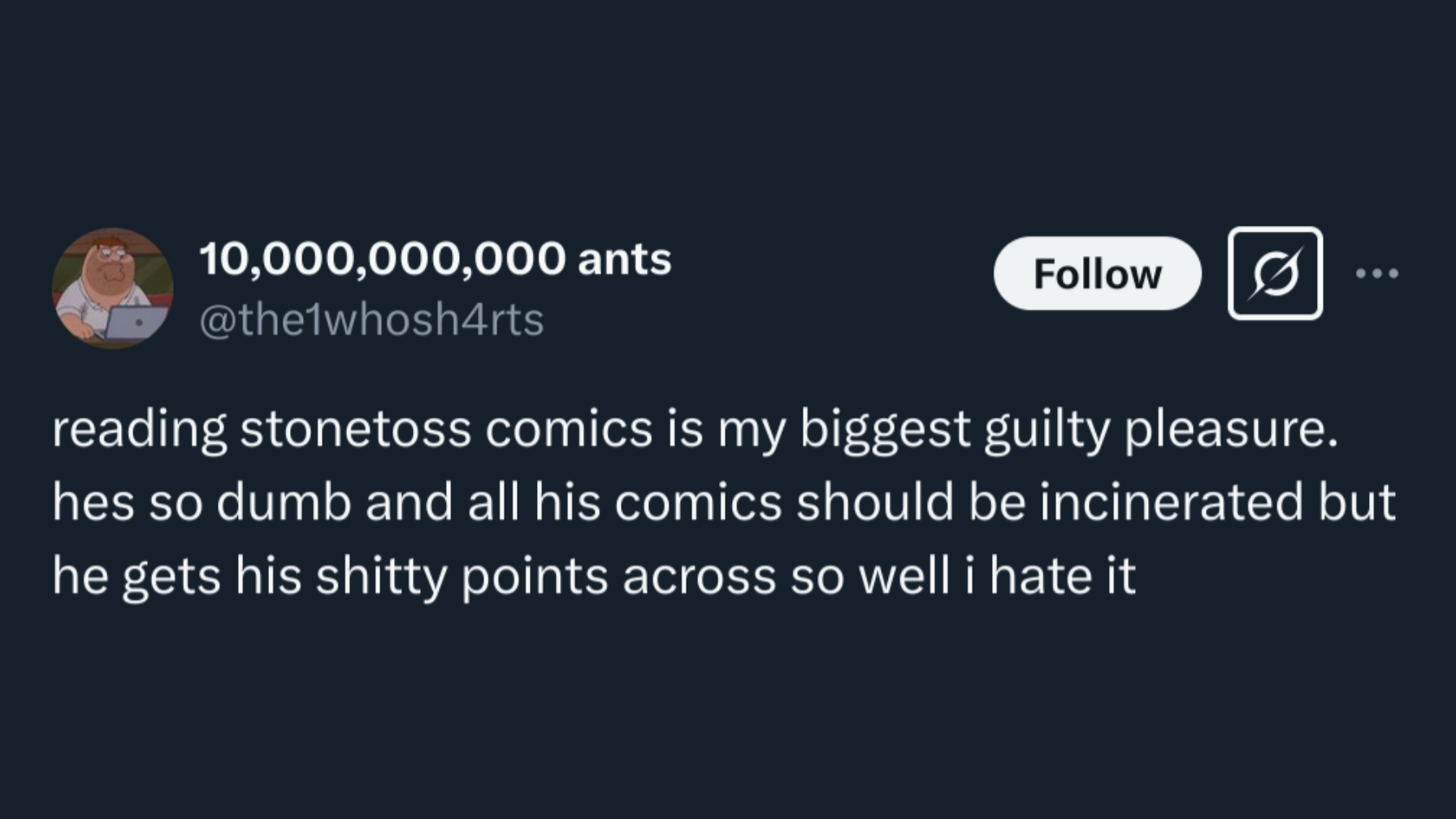Open the tweet's overflow menu dots
Screen dimensions: 1456x819
[1377, 274]
